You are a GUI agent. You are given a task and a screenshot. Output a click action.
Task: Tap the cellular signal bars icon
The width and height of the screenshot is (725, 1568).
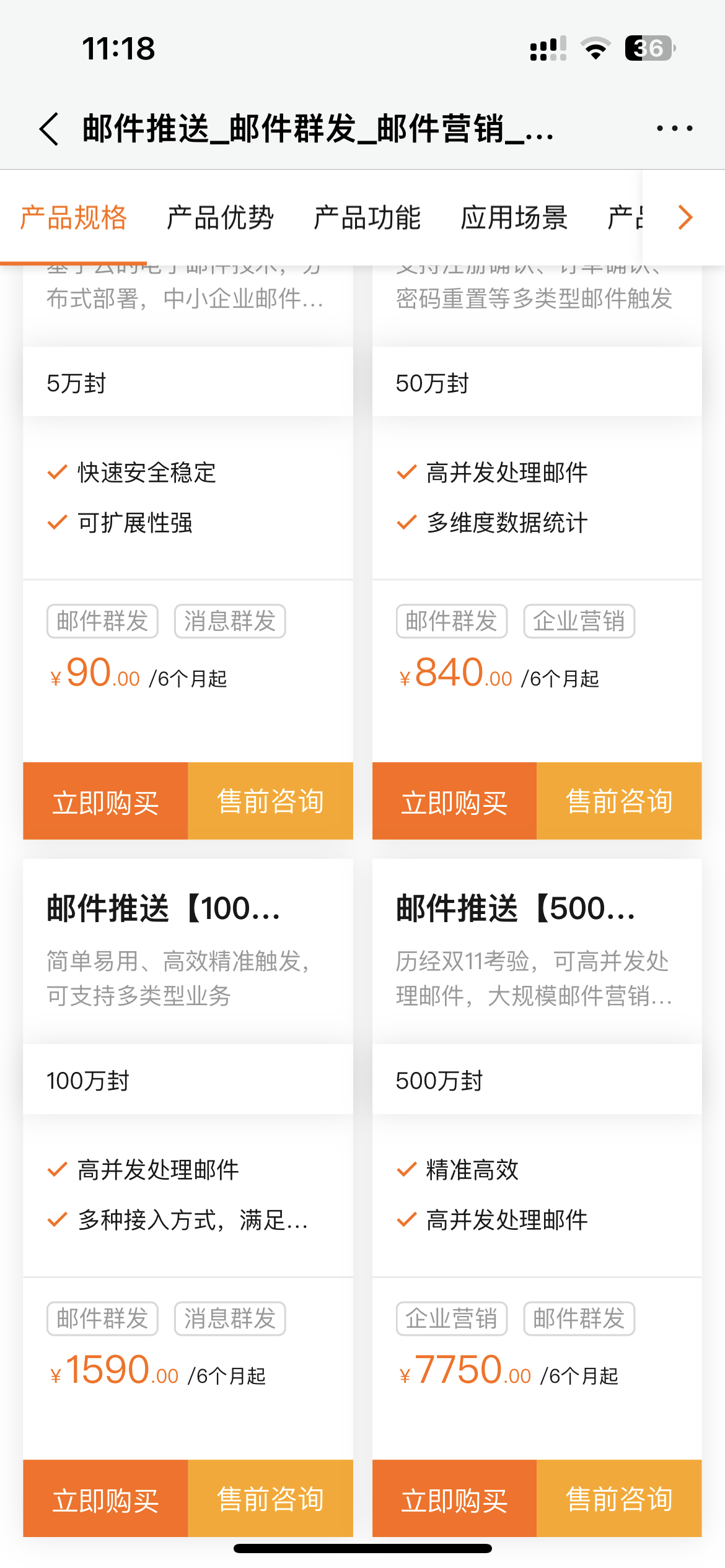pos(548,48)
